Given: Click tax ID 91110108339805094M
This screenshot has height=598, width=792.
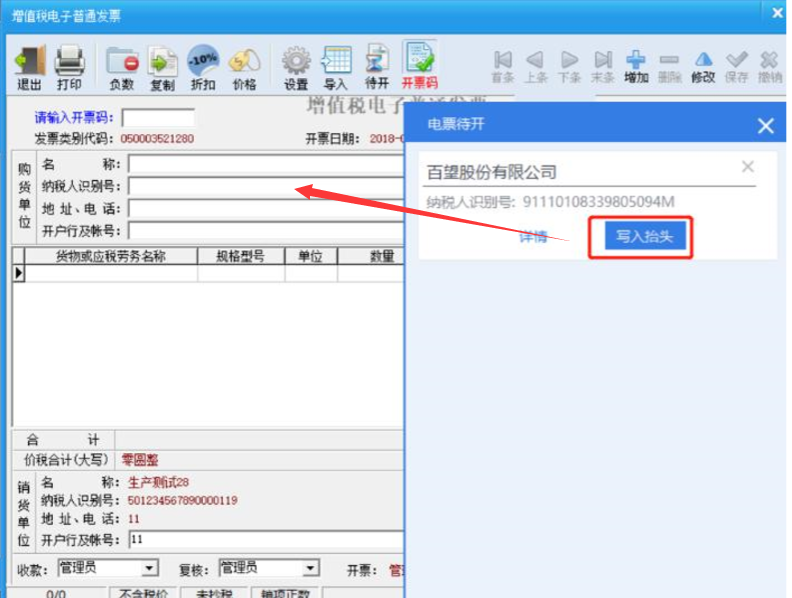Looking at the screenshot, I should [599, 202].
